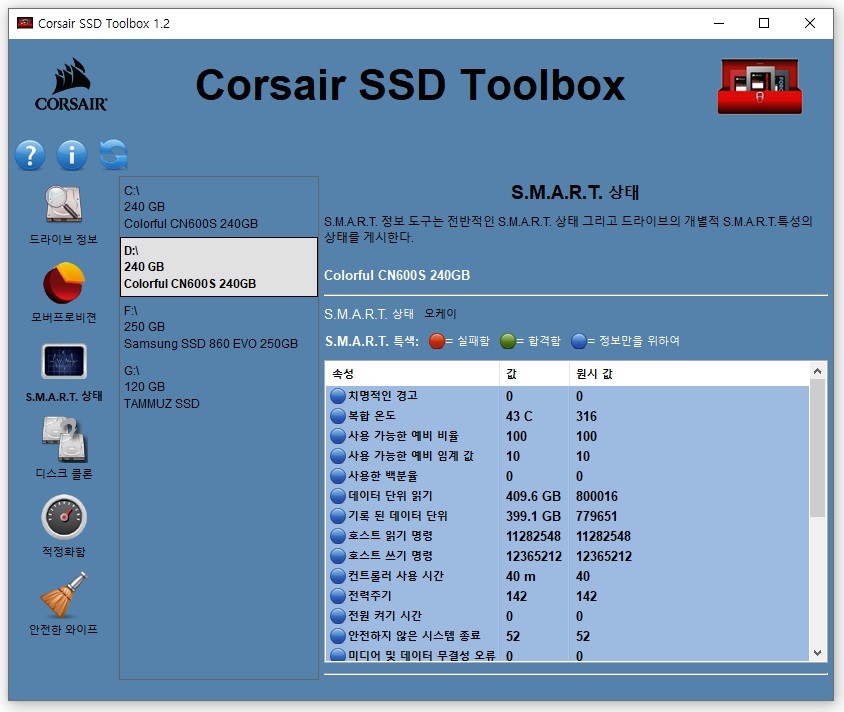Open the 드라이브 정보 drive info tool
Screen dimensions: 844x712
(64, 215)
